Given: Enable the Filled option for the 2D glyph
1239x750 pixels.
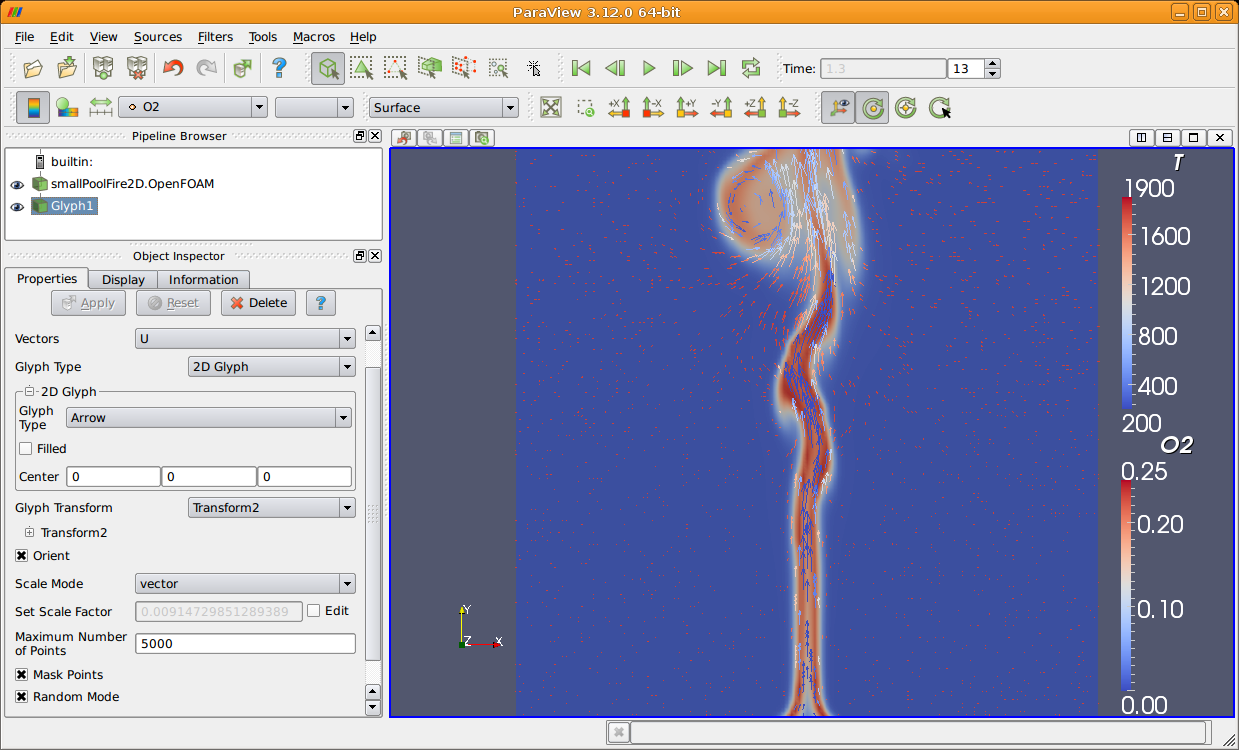Looking at the screenshot, I should pos(26,448).
